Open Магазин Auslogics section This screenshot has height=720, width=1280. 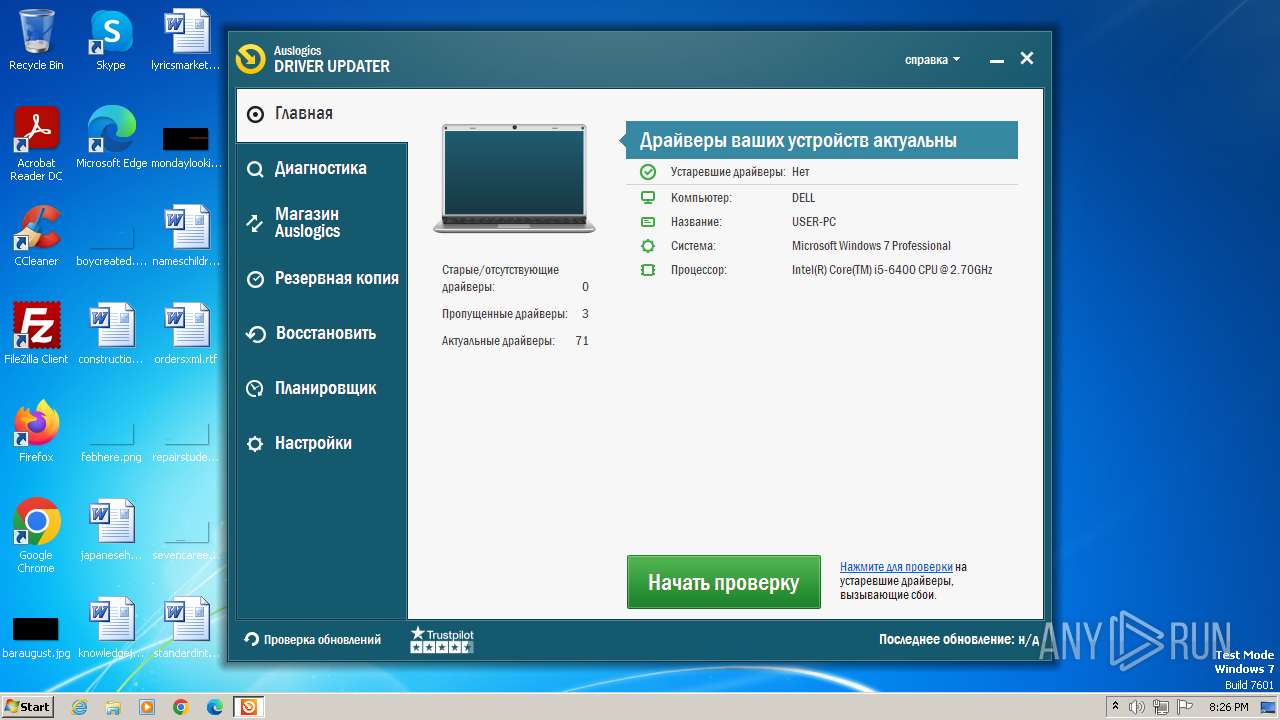322,222
